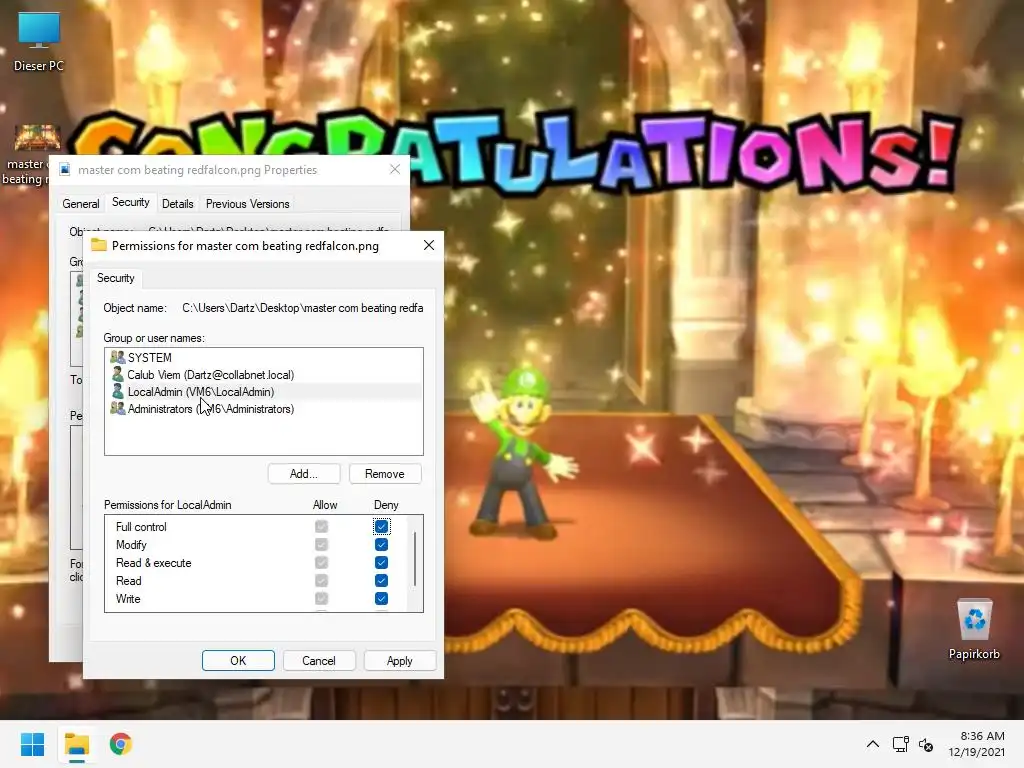
Task: Click the file icon in Properties title bar
Action: pos(65,170)
